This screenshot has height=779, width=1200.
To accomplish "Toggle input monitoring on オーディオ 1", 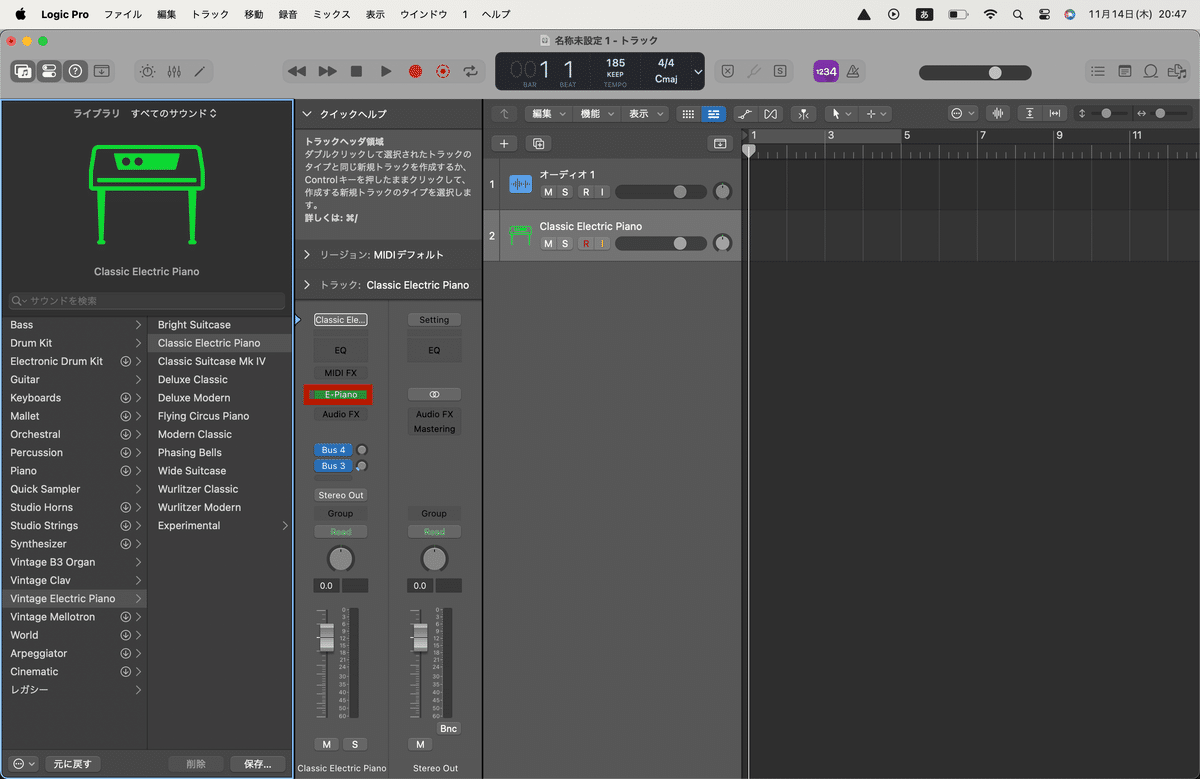I will point(603,191).
